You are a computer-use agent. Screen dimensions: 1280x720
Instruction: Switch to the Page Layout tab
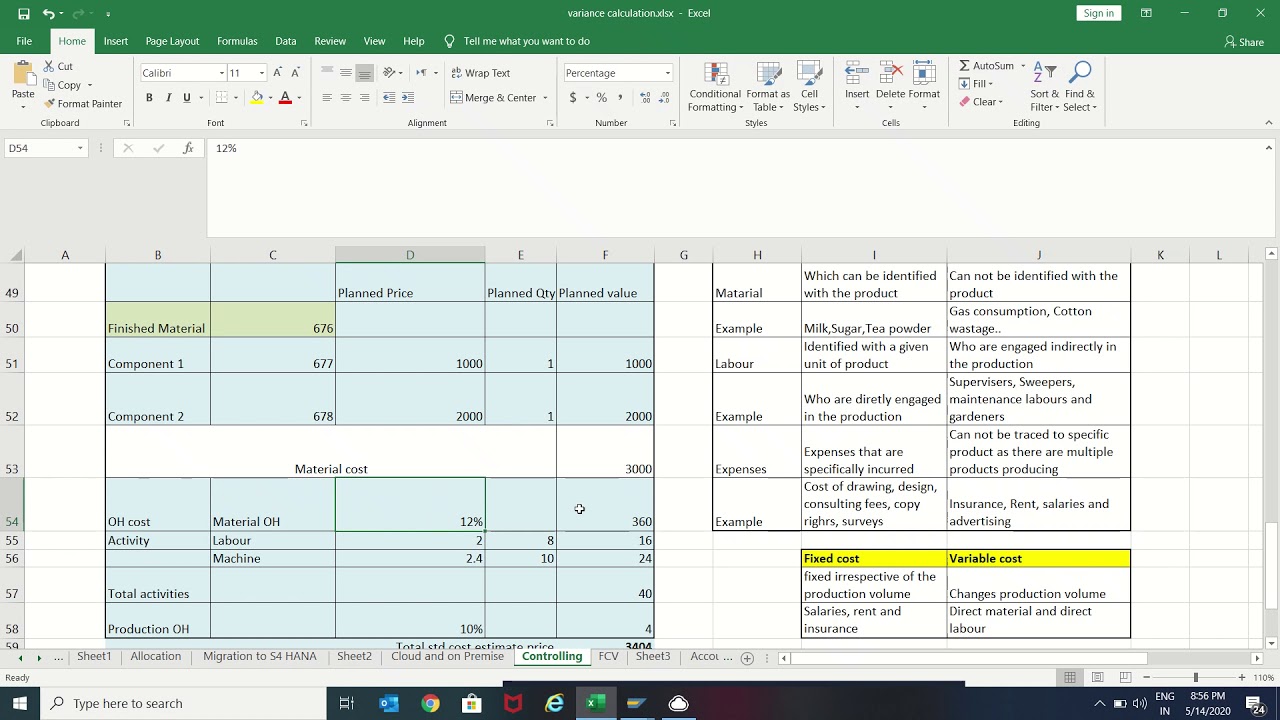click(x=172, y=41)
